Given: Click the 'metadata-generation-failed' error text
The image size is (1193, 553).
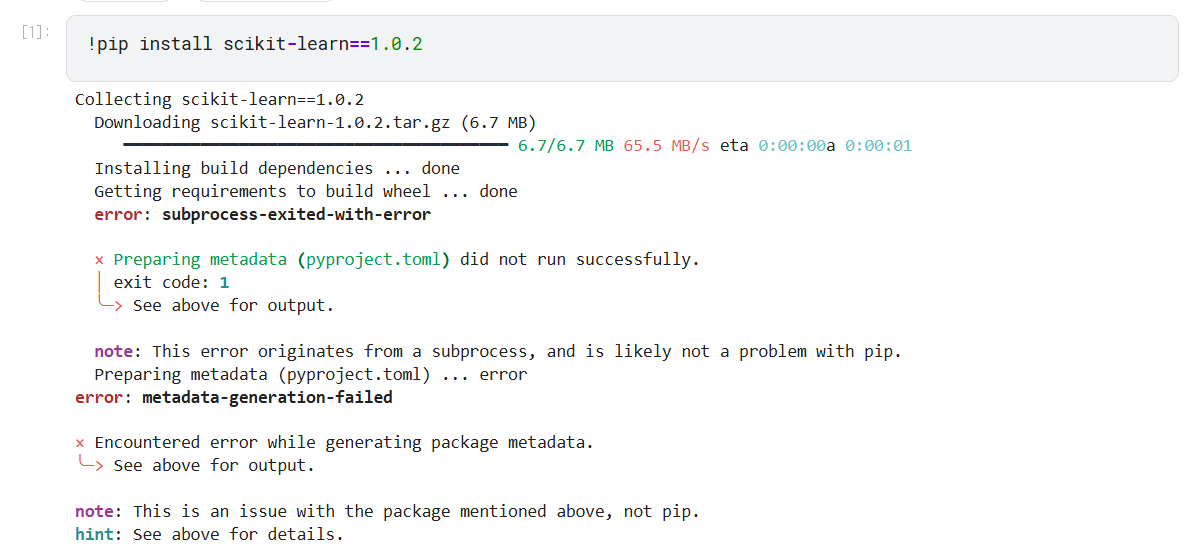Looking at the screenshot, I should pos(267,397).
